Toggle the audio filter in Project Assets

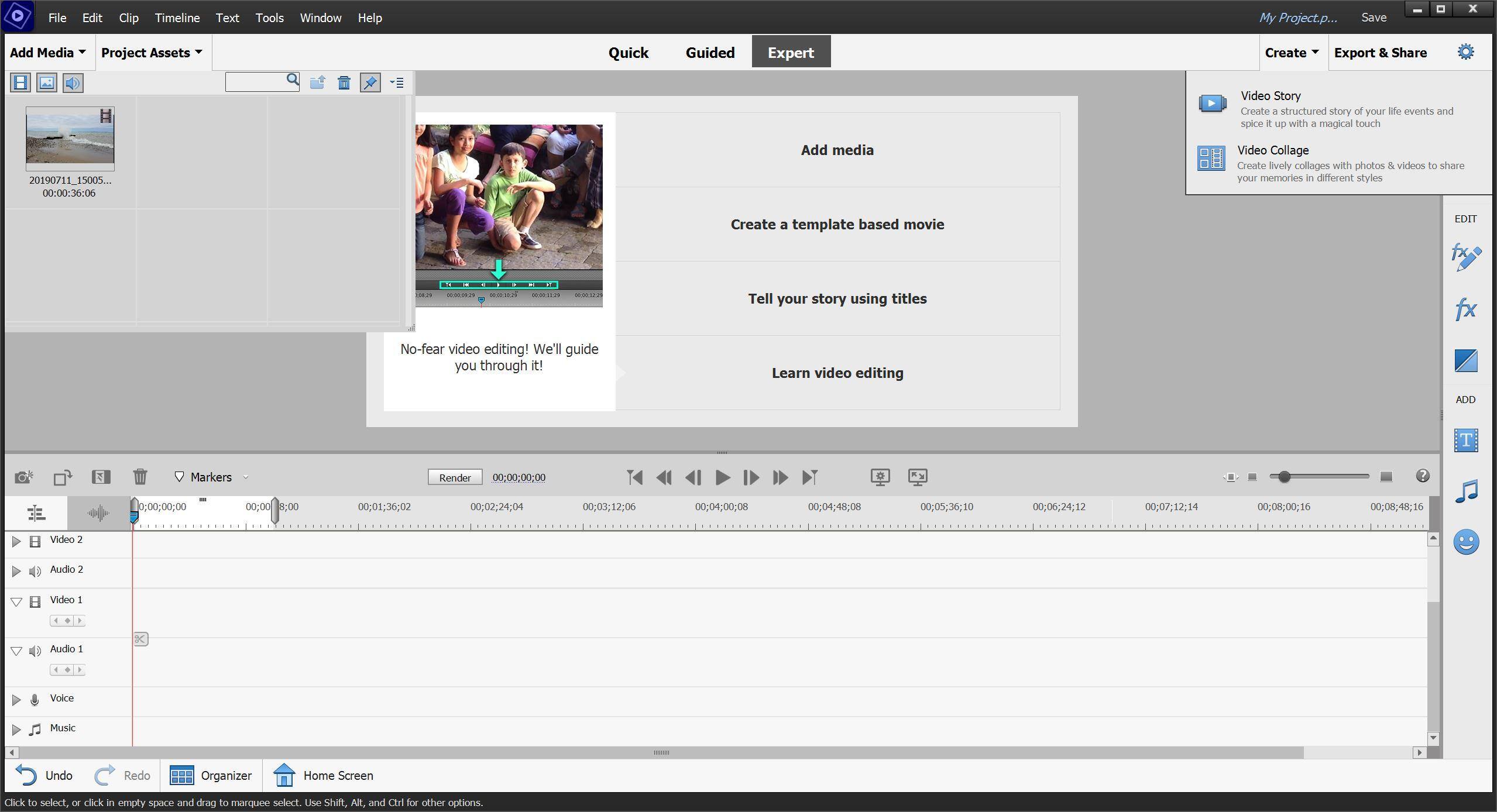(73, 82)
